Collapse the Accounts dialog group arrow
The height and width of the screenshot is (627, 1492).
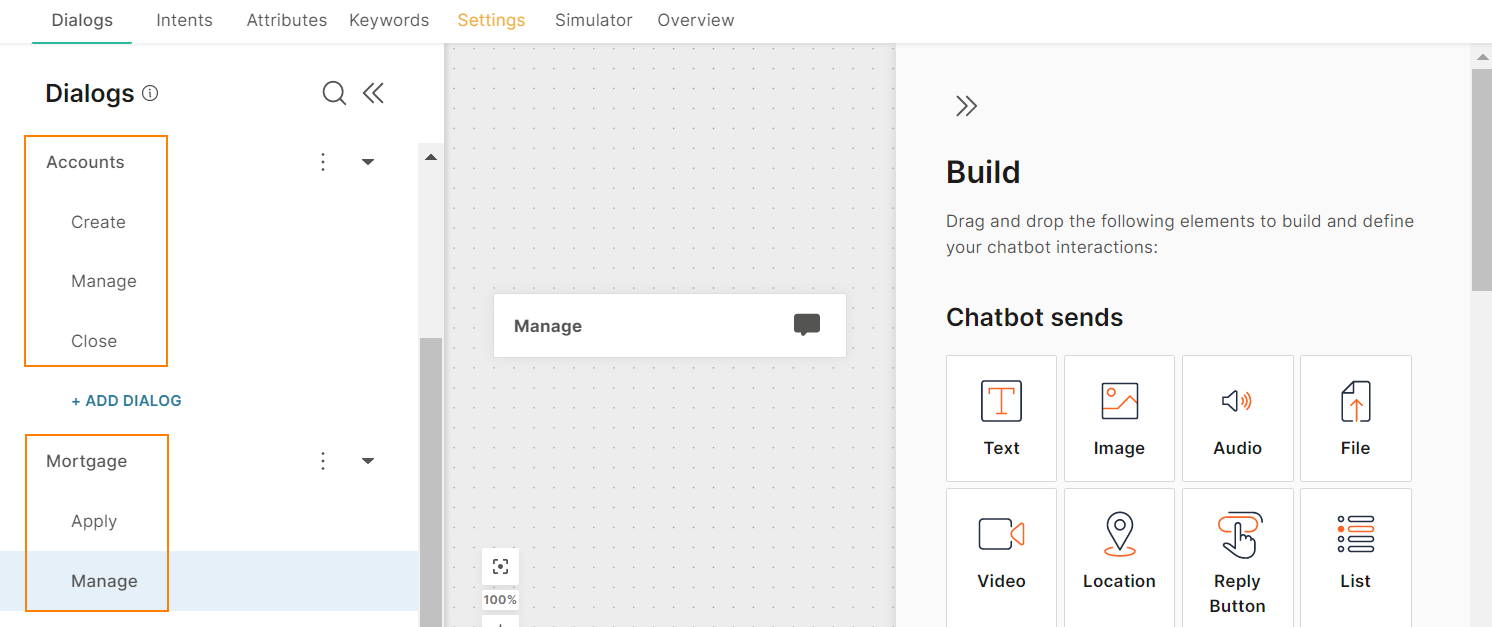[368, 162]
